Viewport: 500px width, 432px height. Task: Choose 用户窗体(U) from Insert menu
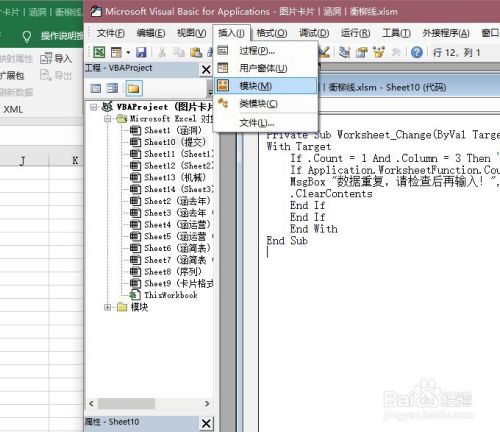coord(265,68)
